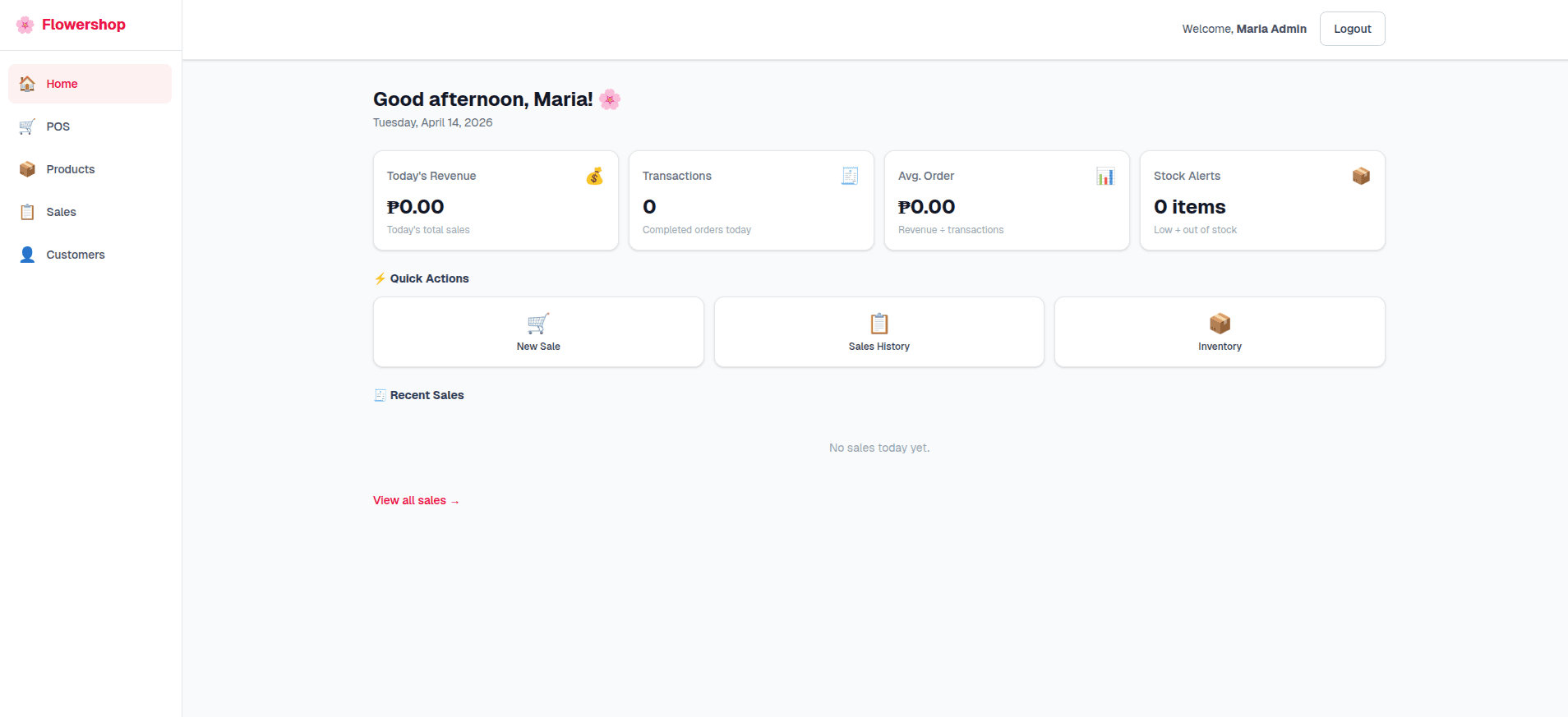This screenshot has height=717, width=1568.
Task: Click the clipboard icon on the Sales History card
Action: (879, 324)
